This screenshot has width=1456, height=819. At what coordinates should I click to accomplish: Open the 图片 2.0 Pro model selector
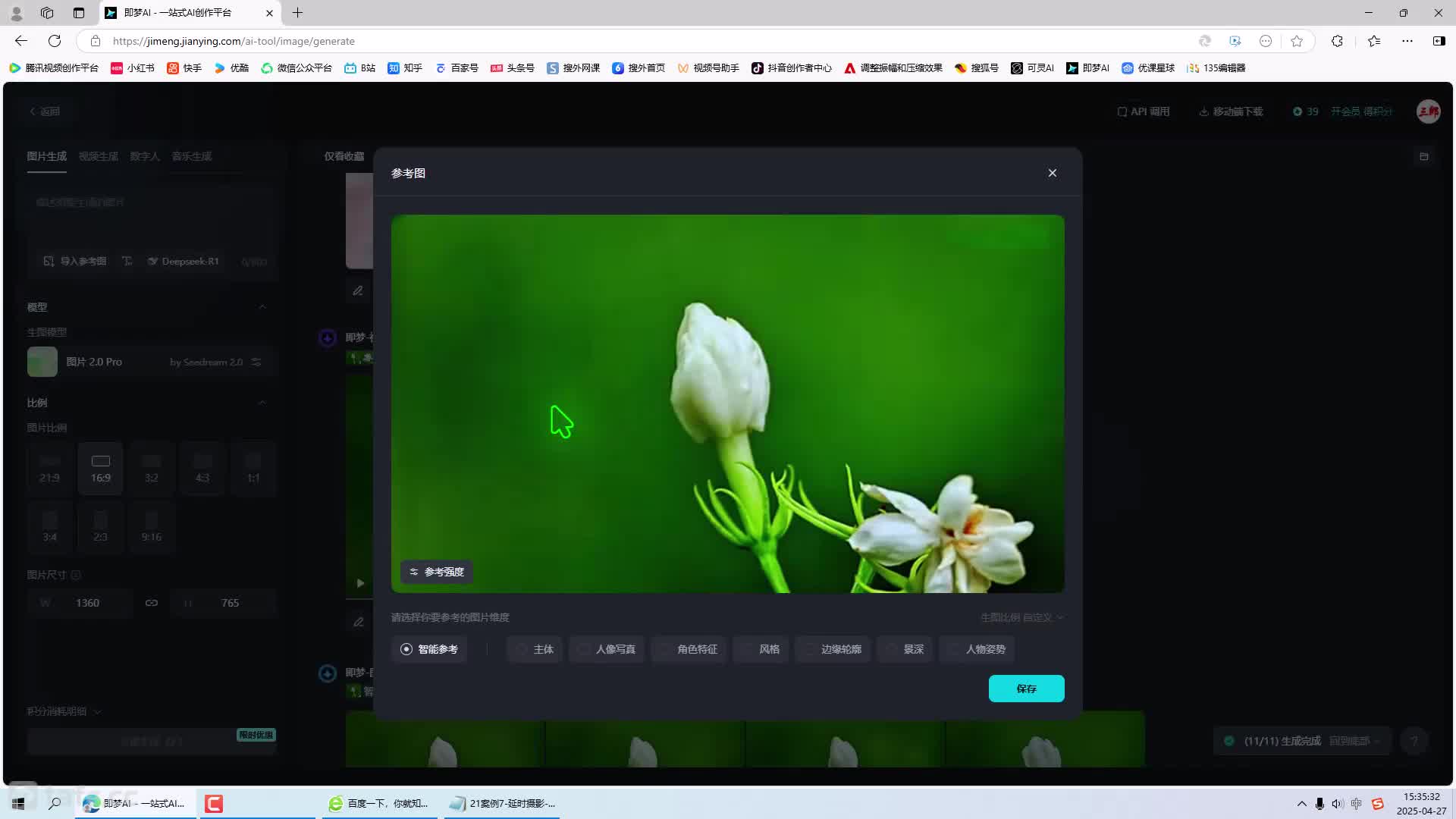pyautogui.click(x=152, y=362)
